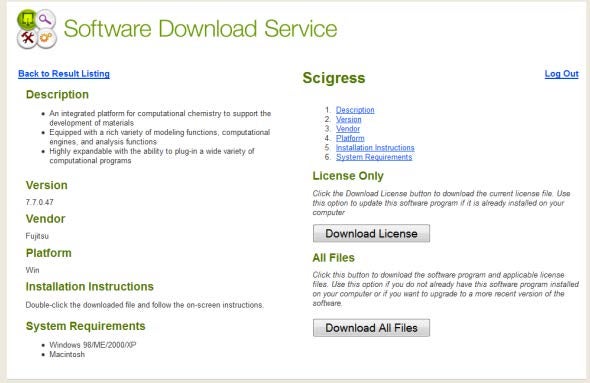Click the License Only heading
The width and height of the screenshot is (590, 383).
tap(348, 176)
